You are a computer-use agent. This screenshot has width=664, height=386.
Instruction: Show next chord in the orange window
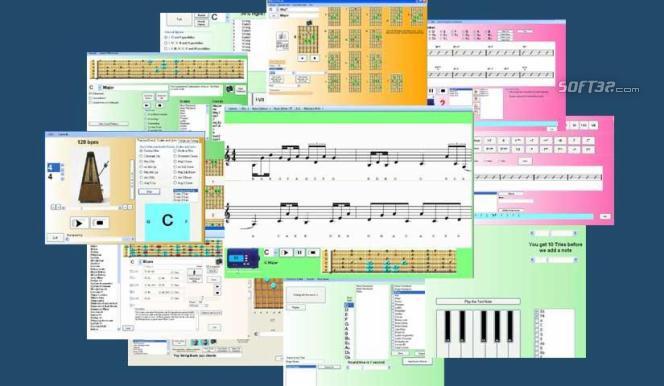(x=314, y=58)
